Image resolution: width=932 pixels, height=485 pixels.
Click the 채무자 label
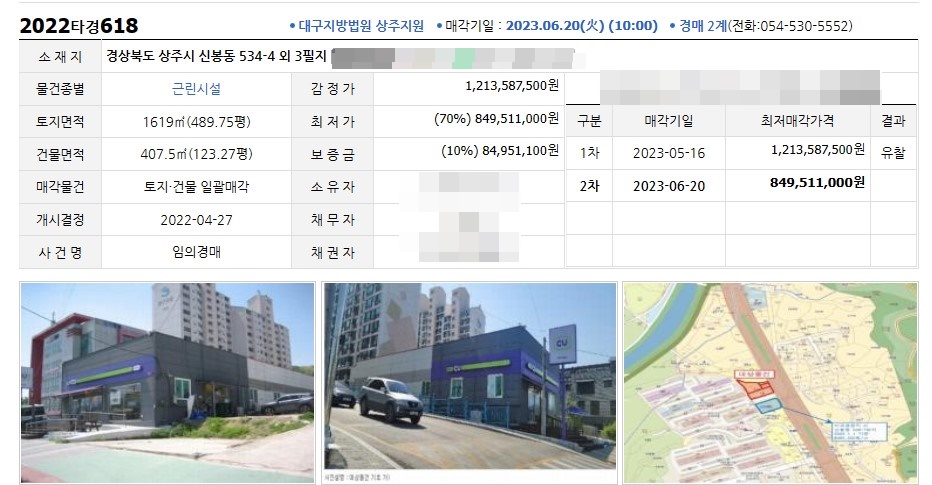pos(332,220)
